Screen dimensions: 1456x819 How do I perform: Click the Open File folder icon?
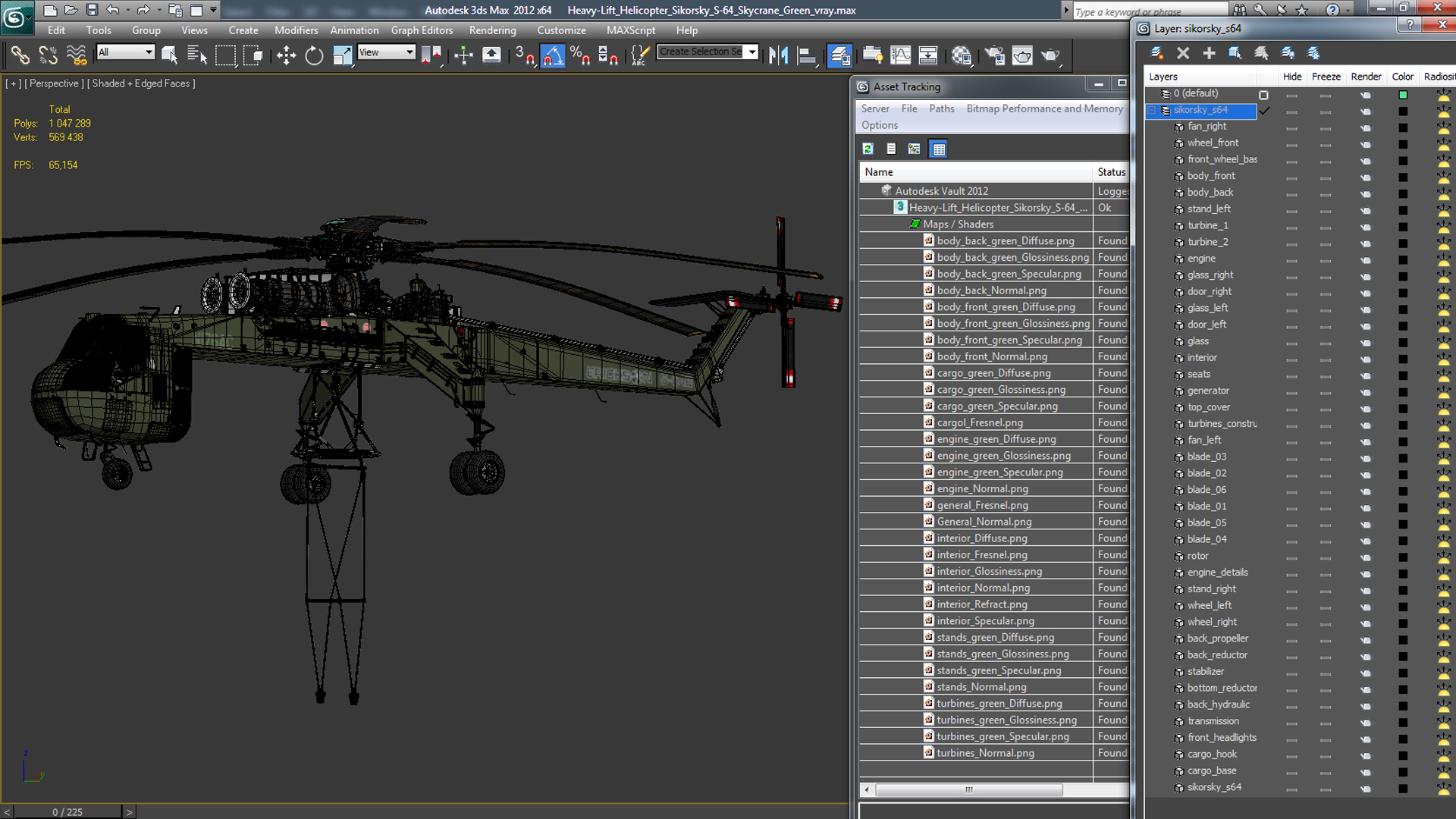pos(71,10)
